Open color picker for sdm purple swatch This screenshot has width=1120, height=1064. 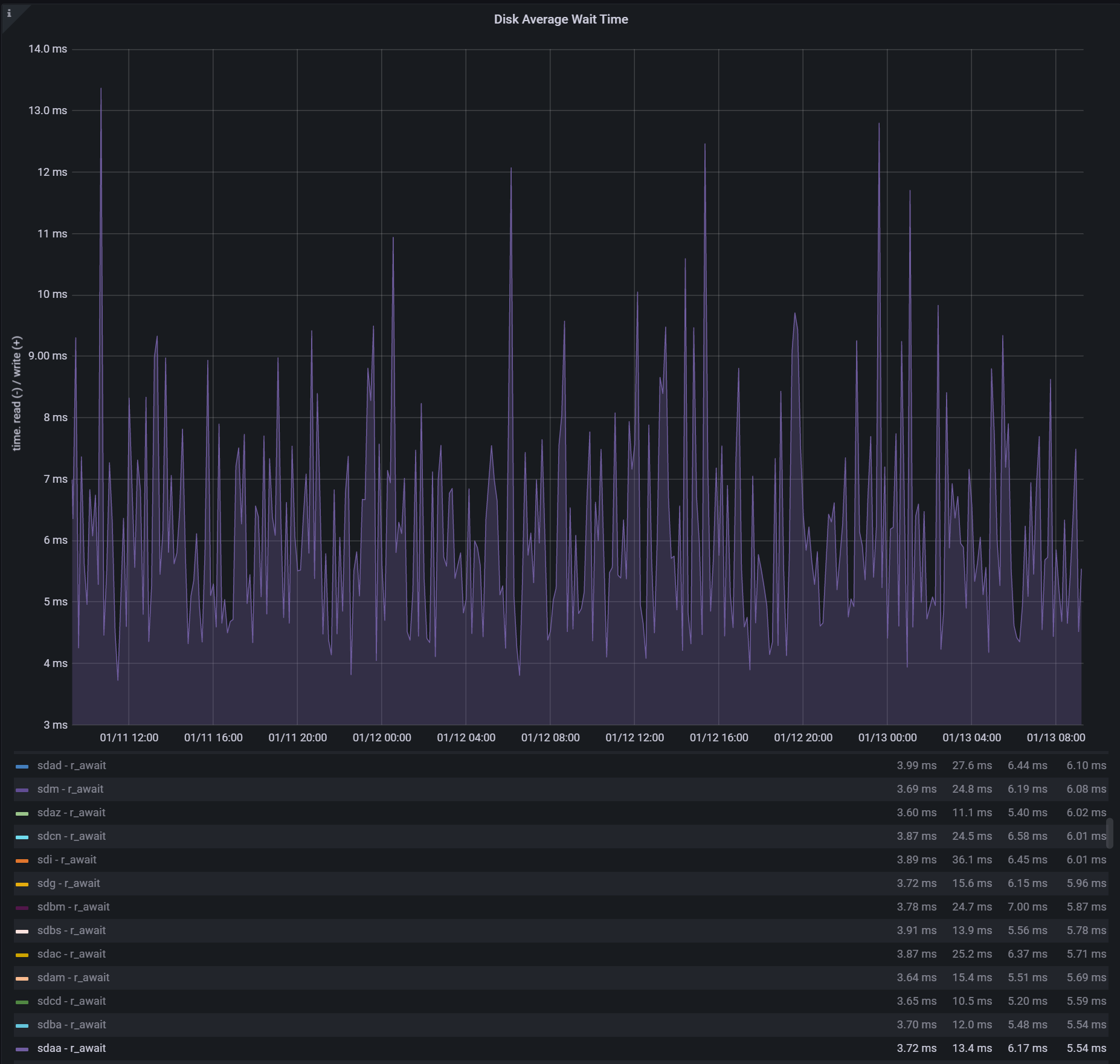[22, 790]
